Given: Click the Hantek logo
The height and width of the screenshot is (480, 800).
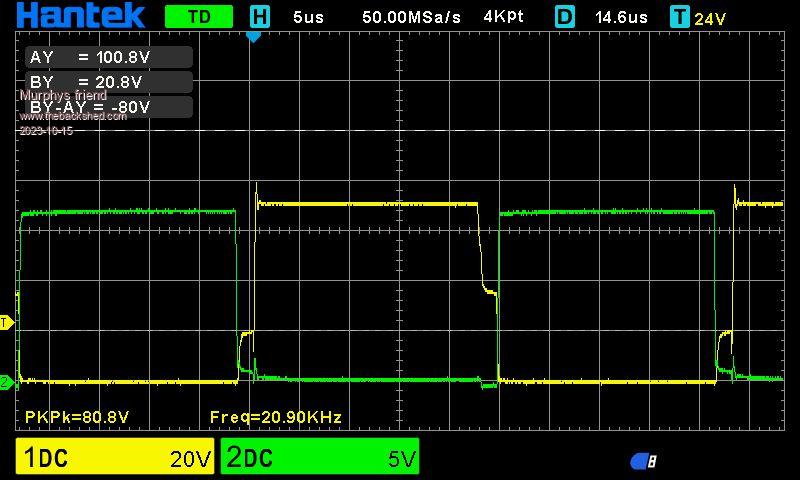Looking at the screenshot, I should tap(80, 16).
